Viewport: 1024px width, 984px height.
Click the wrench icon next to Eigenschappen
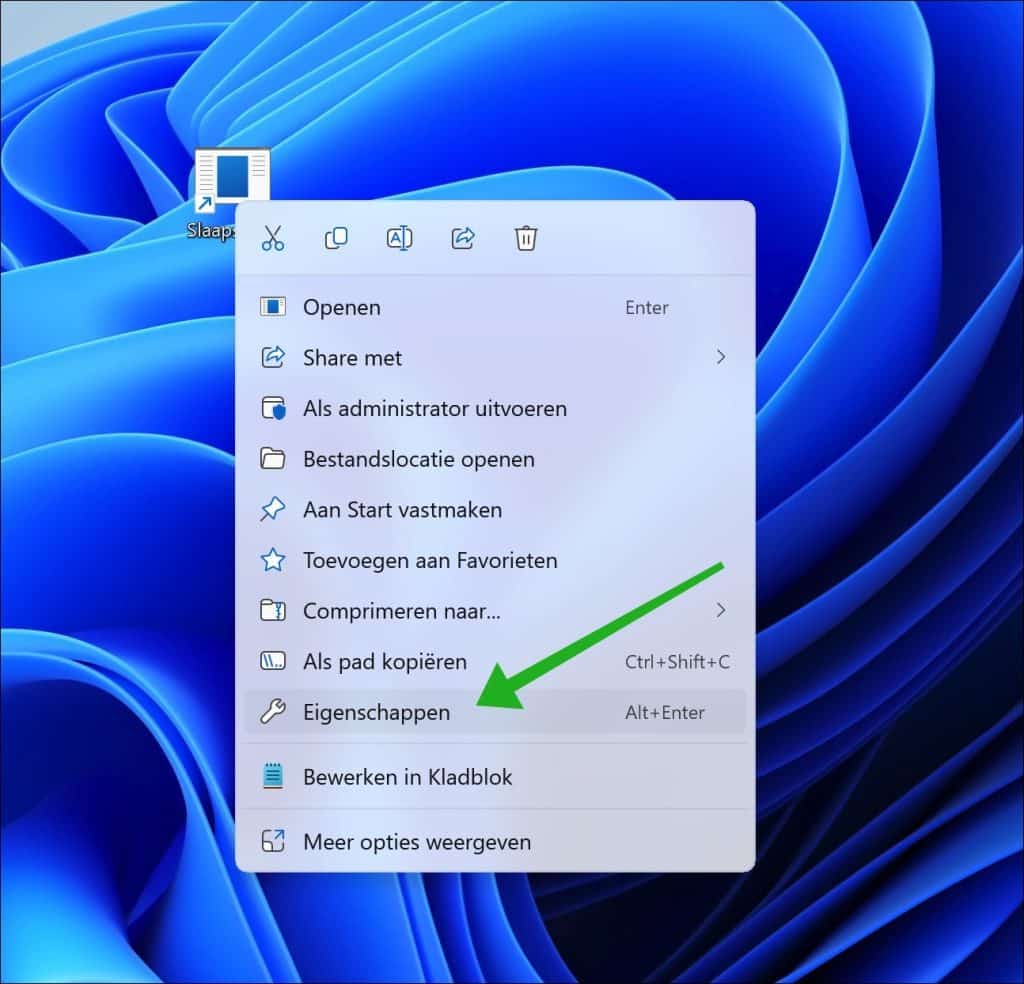click(272, 712)
